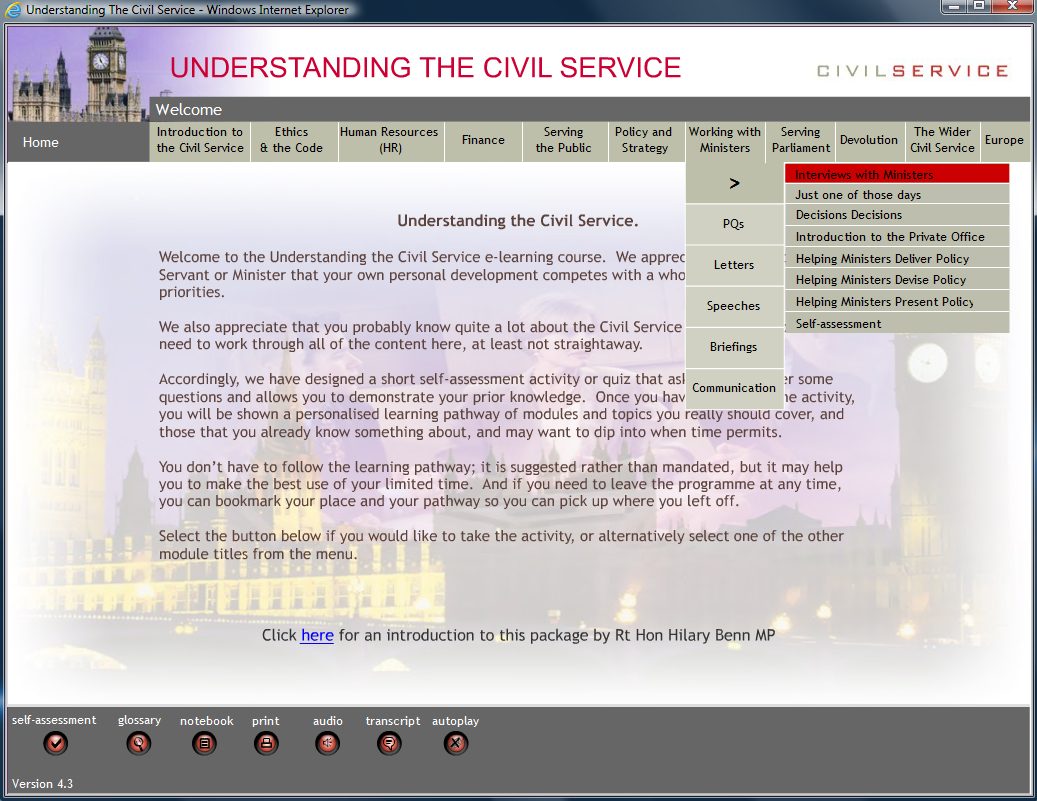The width and height of the screenshot is (1037, 801).
Task: Click the self-assessment checkmark icon
Action: point(56,743)
